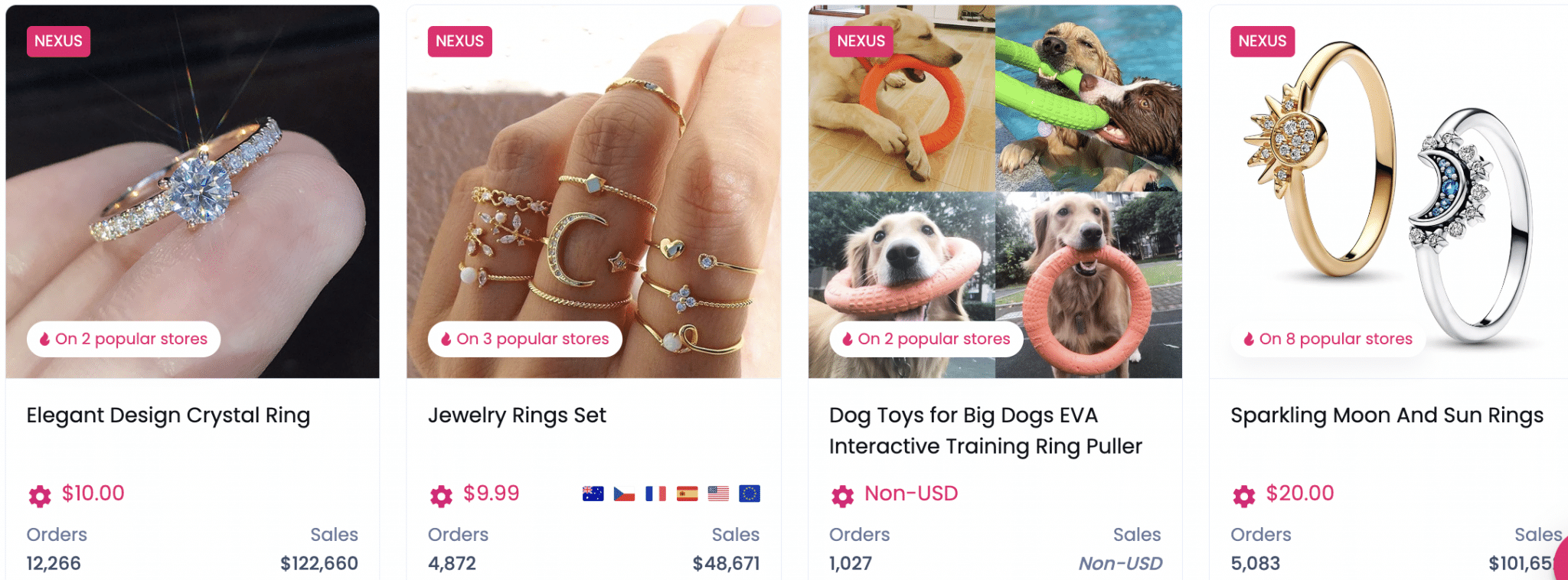Open Elegant Design Crystal Ring title

click(x=168, y=415)
